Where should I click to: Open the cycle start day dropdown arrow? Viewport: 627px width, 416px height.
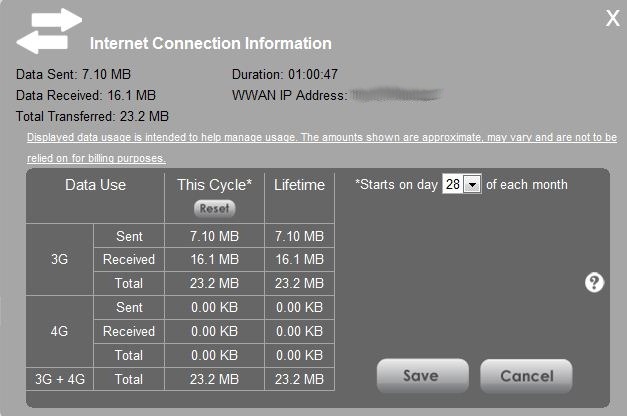tap(472, 184)
